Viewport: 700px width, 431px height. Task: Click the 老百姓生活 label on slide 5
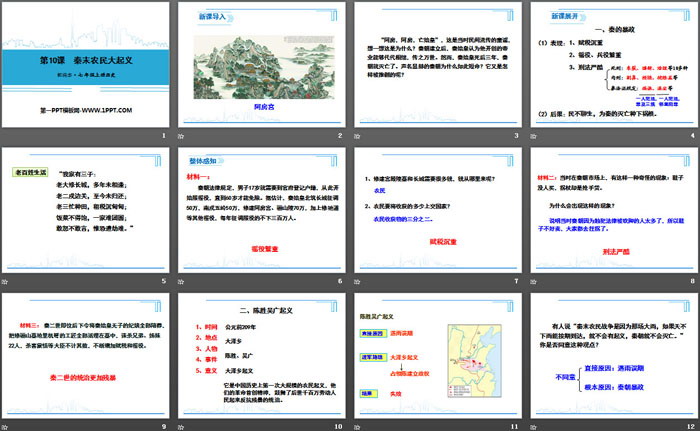(30, 172)
